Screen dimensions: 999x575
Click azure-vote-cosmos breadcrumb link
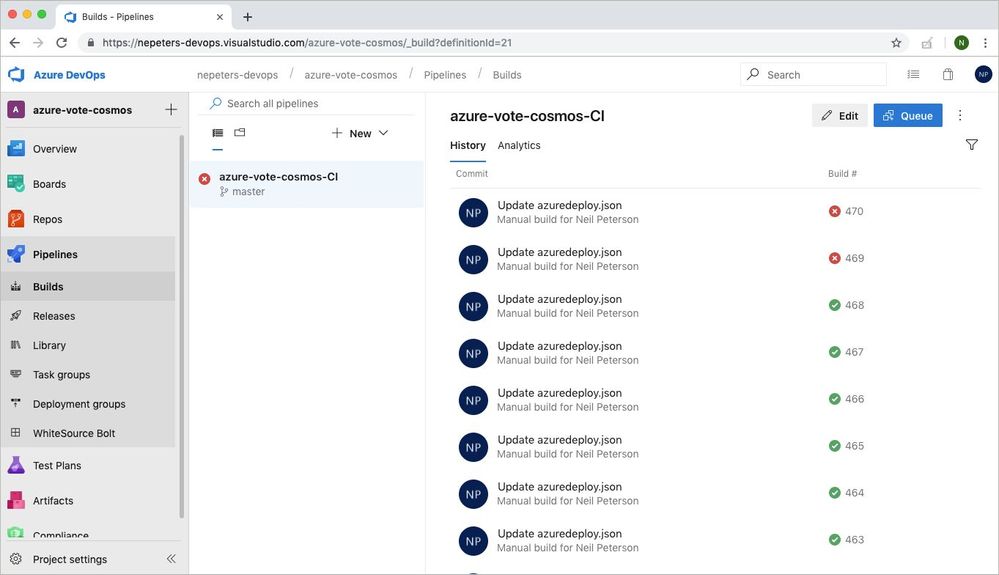[x=350, y=75]
